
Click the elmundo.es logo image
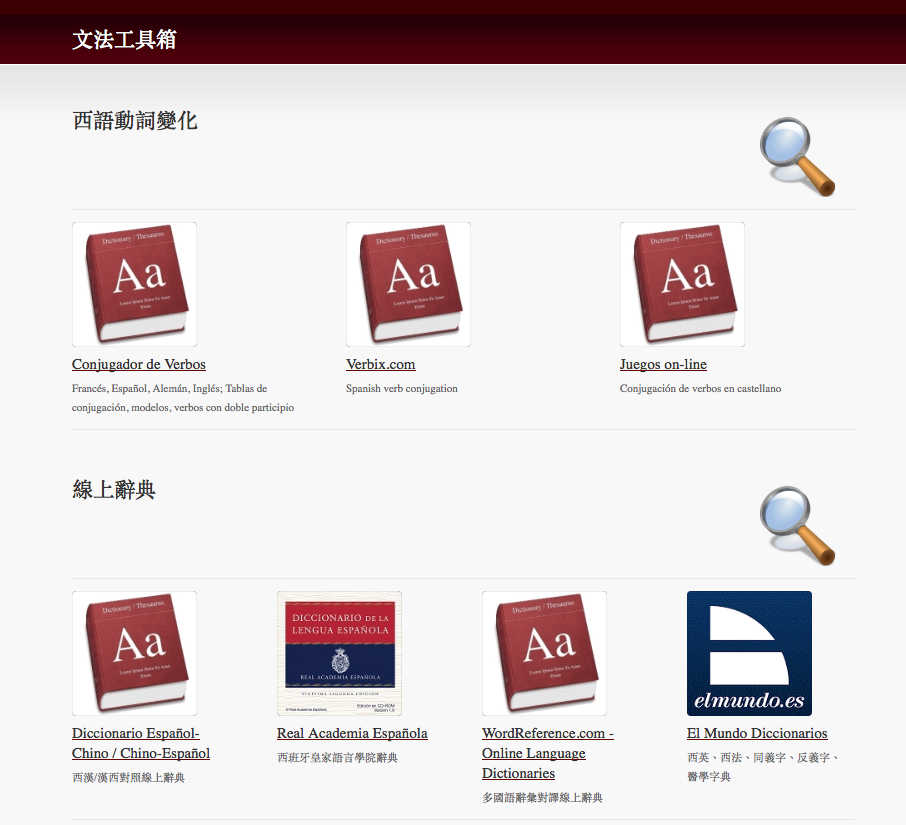click(749, 653)
